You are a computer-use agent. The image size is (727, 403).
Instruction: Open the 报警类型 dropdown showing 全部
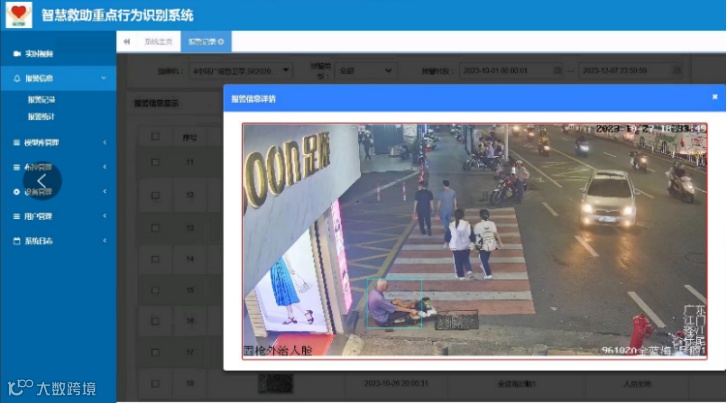[364, 70]
